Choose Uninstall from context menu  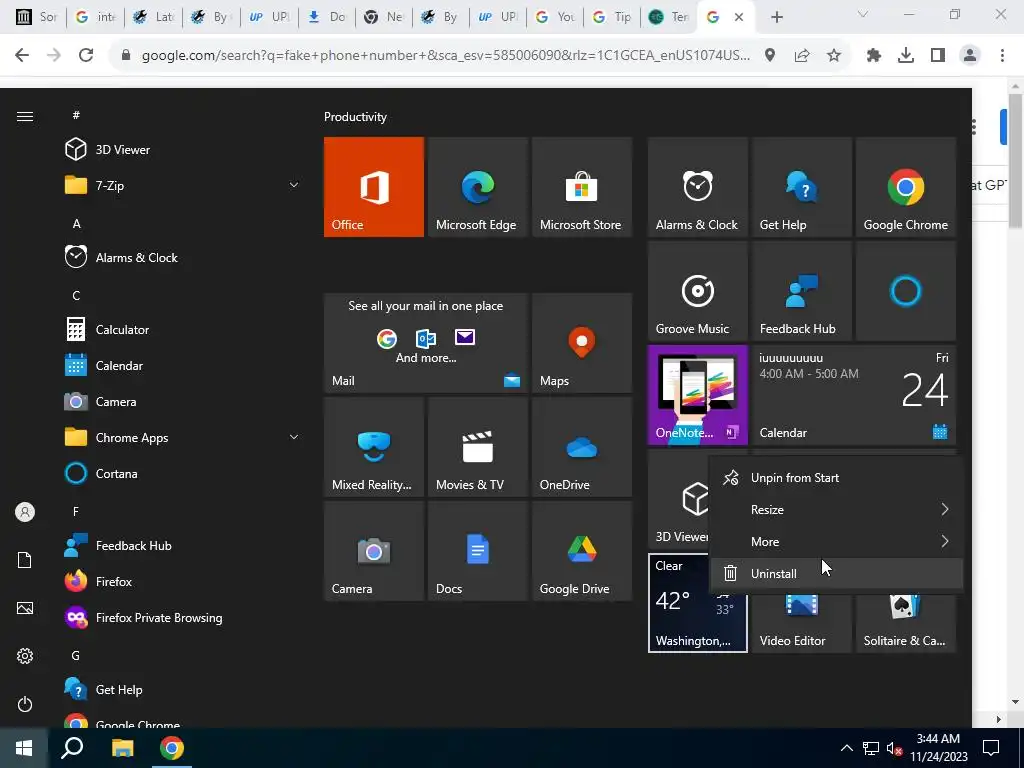(x=836, y=573)
